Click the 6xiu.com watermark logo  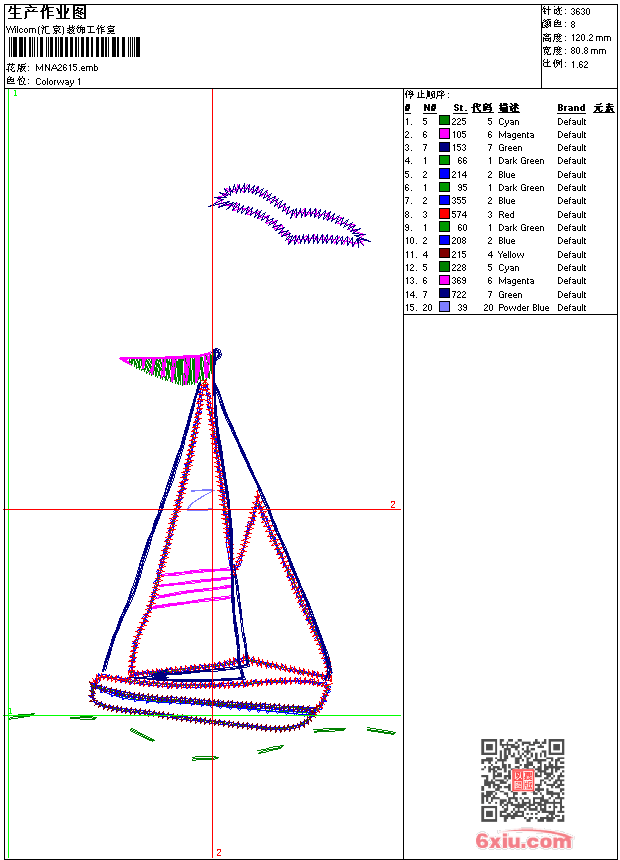[x=524, y=841]
